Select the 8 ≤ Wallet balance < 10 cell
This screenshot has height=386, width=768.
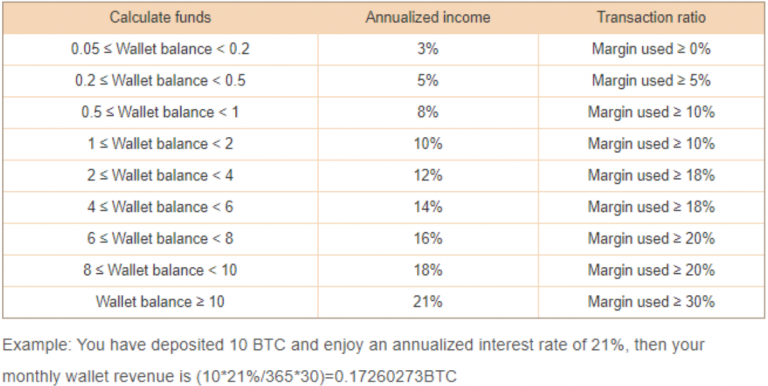[160, 270]
